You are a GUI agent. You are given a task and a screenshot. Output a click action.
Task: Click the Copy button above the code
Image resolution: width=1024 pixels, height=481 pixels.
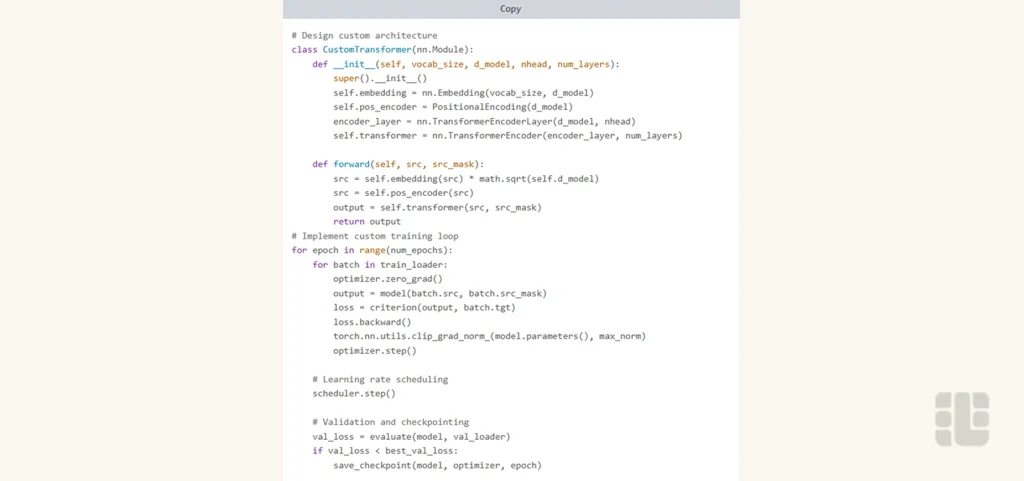pos(510,9)
